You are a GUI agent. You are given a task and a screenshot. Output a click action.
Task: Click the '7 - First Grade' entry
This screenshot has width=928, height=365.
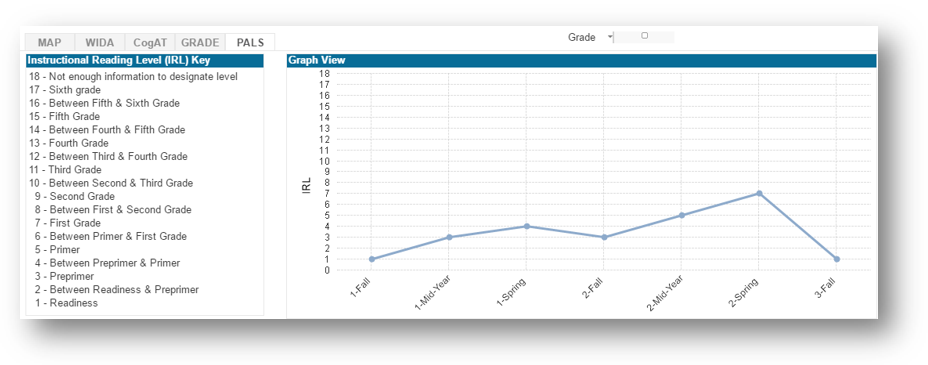[67, 223]
